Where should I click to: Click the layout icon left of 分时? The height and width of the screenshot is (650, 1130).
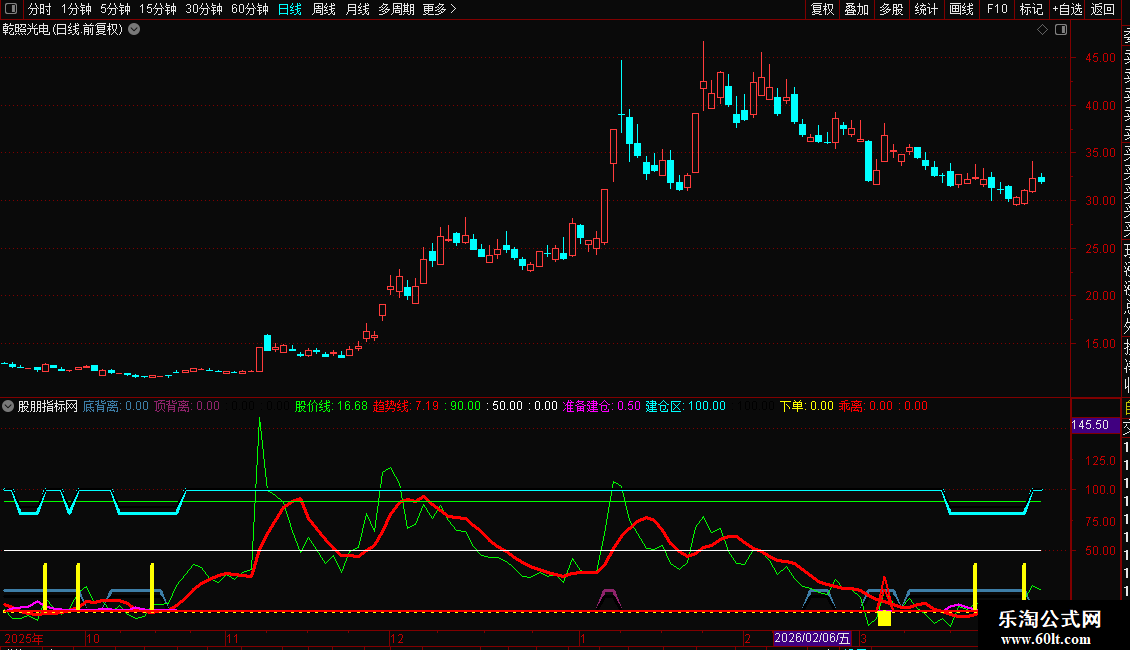12,9
